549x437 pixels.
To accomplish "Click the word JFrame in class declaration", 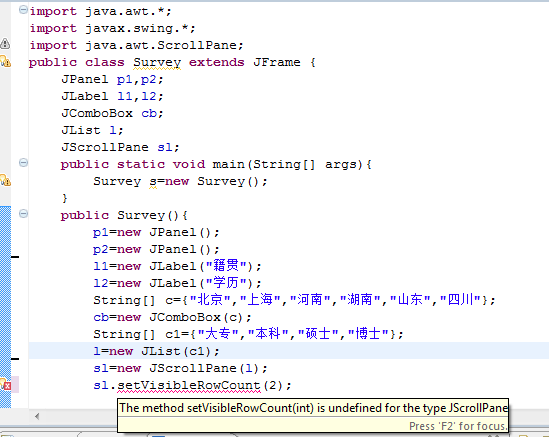I will 277,62.
